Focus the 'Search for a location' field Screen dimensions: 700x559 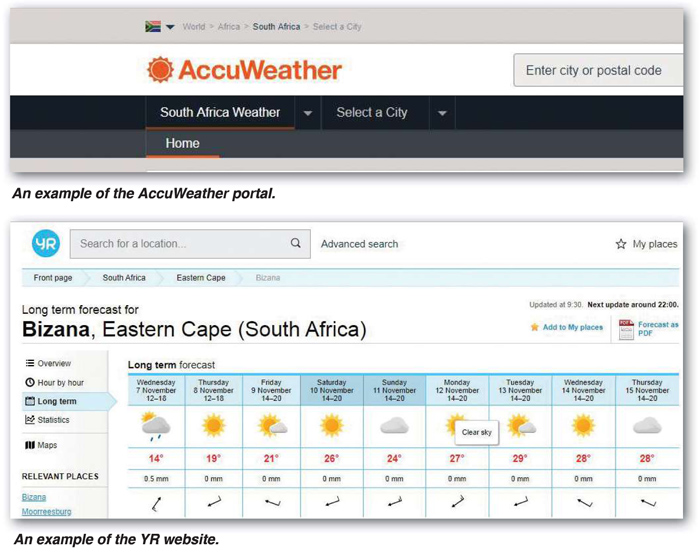tap(190, 244)
